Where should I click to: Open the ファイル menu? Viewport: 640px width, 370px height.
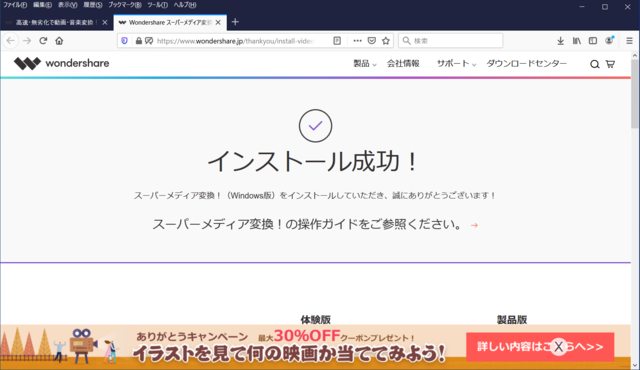pos(15,5)
